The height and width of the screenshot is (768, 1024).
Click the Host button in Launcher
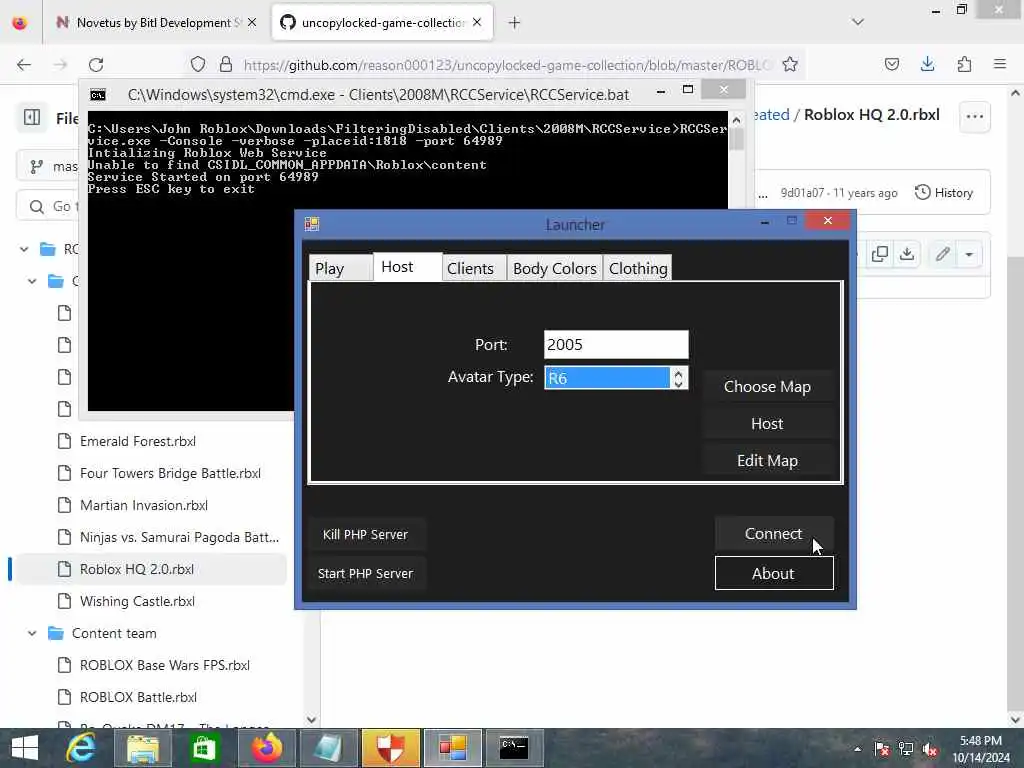point(767,423)
